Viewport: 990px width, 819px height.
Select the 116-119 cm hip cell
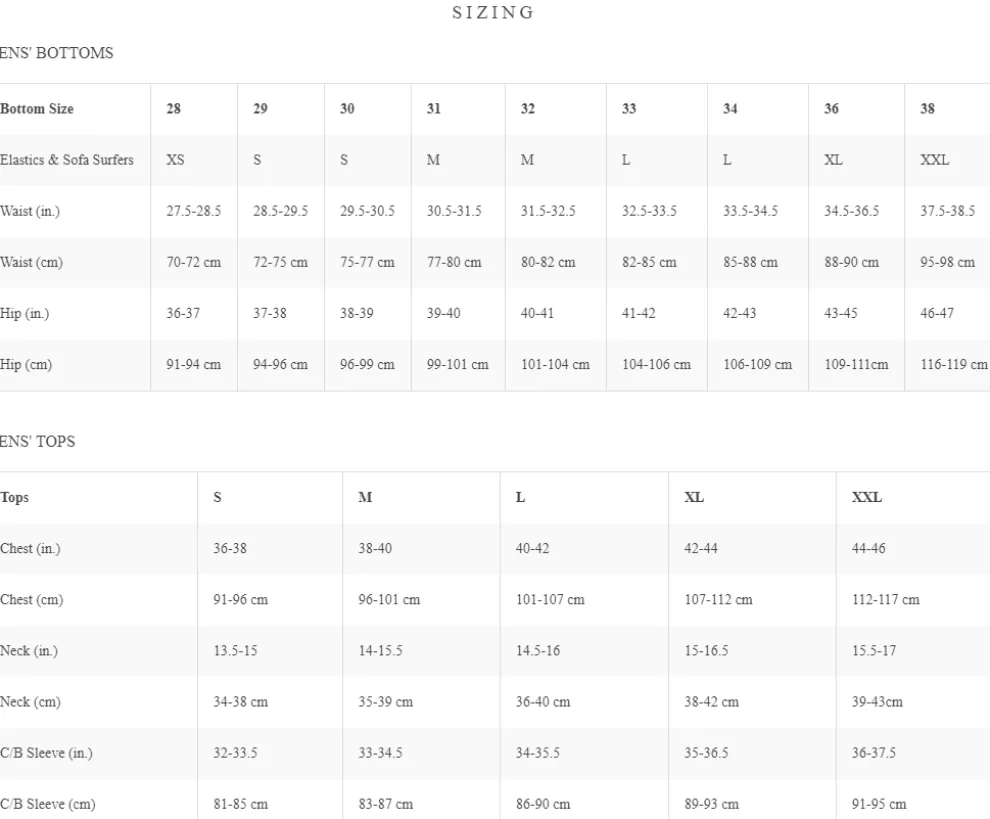[x=953, y=365]
